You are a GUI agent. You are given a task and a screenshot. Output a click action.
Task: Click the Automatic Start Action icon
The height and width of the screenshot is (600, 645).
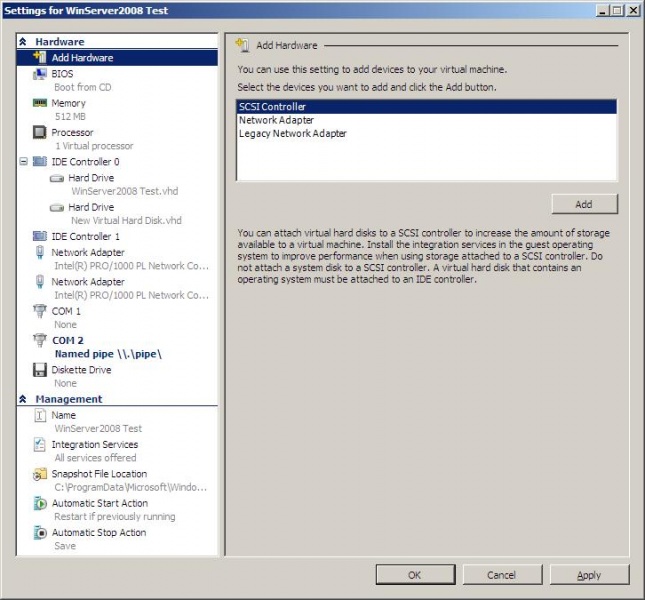click(x=40, y=504)
